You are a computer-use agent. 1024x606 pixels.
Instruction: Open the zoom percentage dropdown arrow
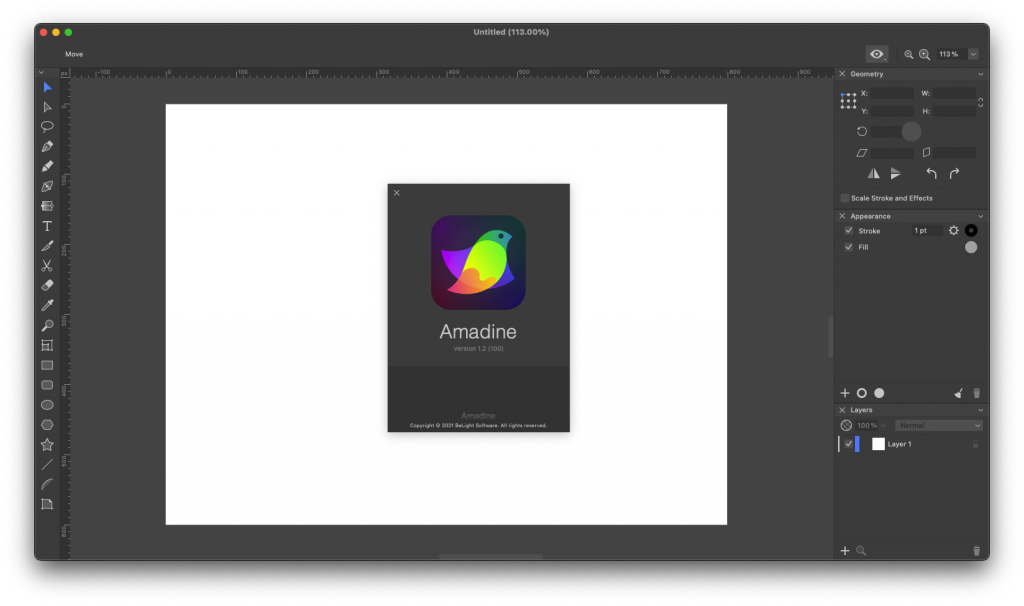pyautogui.click(x=973, y=54)
